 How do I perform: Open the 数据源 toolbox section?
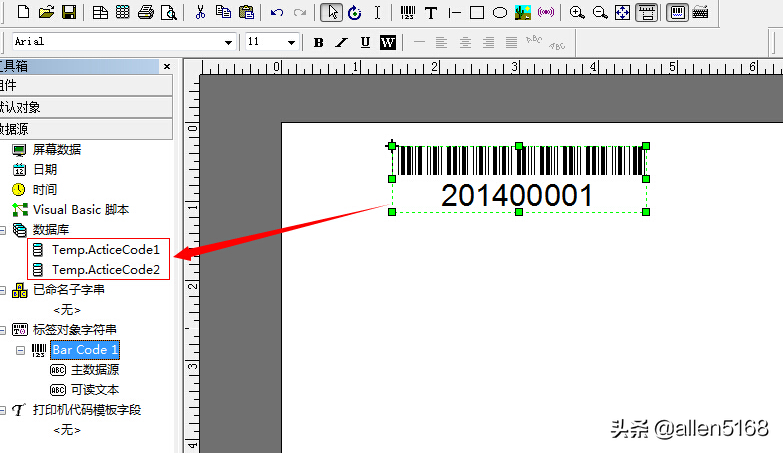pyautogui.click(x=86, y=129)
